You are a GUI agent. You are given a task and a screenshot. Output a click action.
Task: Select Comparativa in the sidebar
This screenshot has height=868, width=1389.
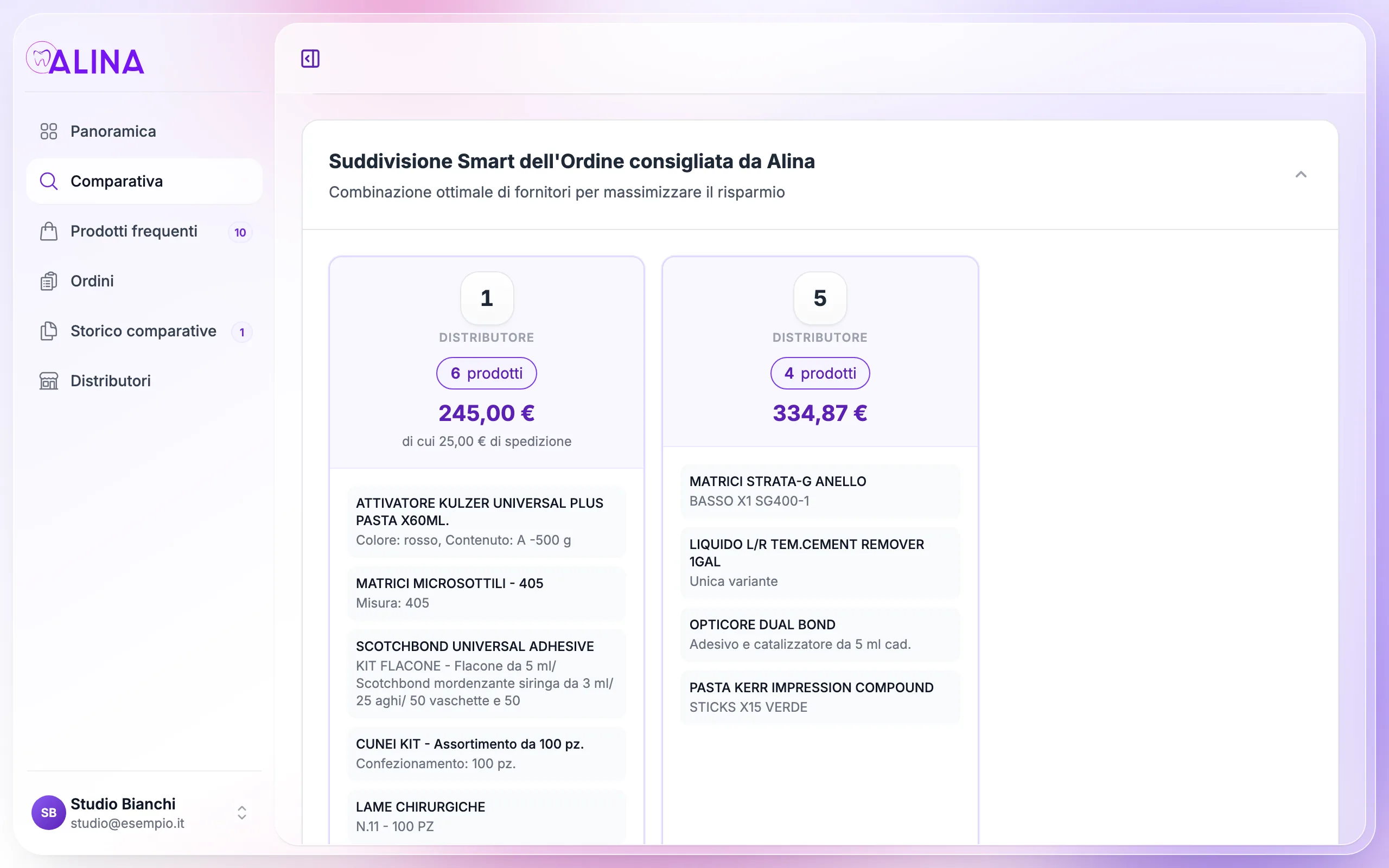[145, 181]
